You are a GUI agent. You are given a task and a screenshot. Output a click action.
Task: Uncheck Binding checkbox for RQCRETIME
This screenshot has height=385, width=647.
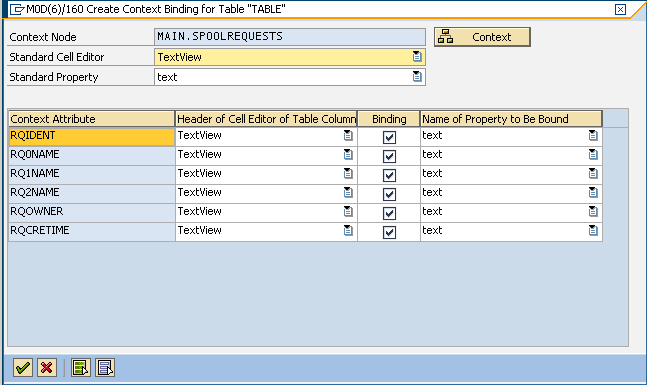389,232
